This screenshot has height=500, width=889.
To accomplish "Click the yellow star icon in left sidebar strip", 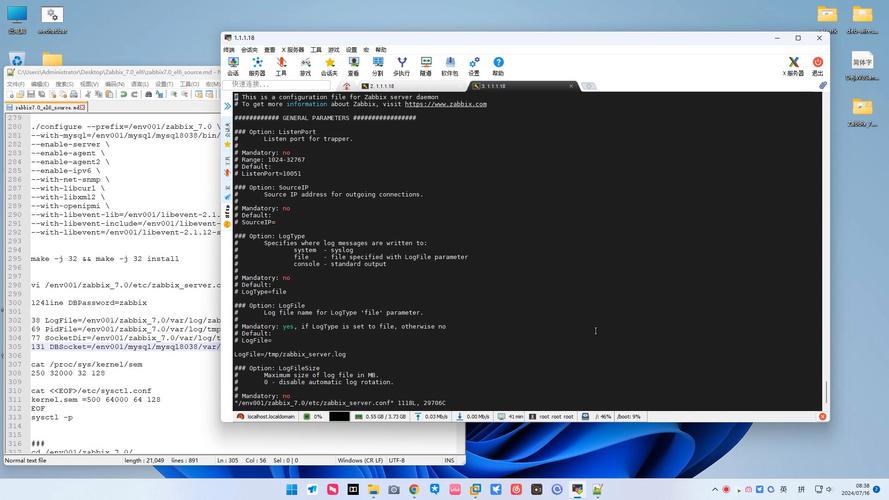I will (227, 145).
